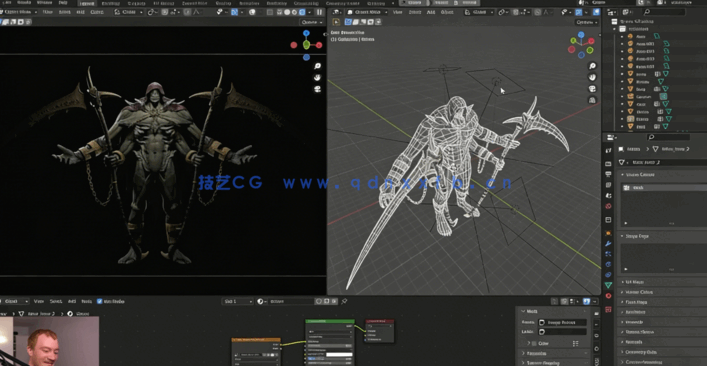Toggle camera view icon in right viewport
The height and width of the screenshot is (366, 707).
pyautogui.click(x=592, y=89)
